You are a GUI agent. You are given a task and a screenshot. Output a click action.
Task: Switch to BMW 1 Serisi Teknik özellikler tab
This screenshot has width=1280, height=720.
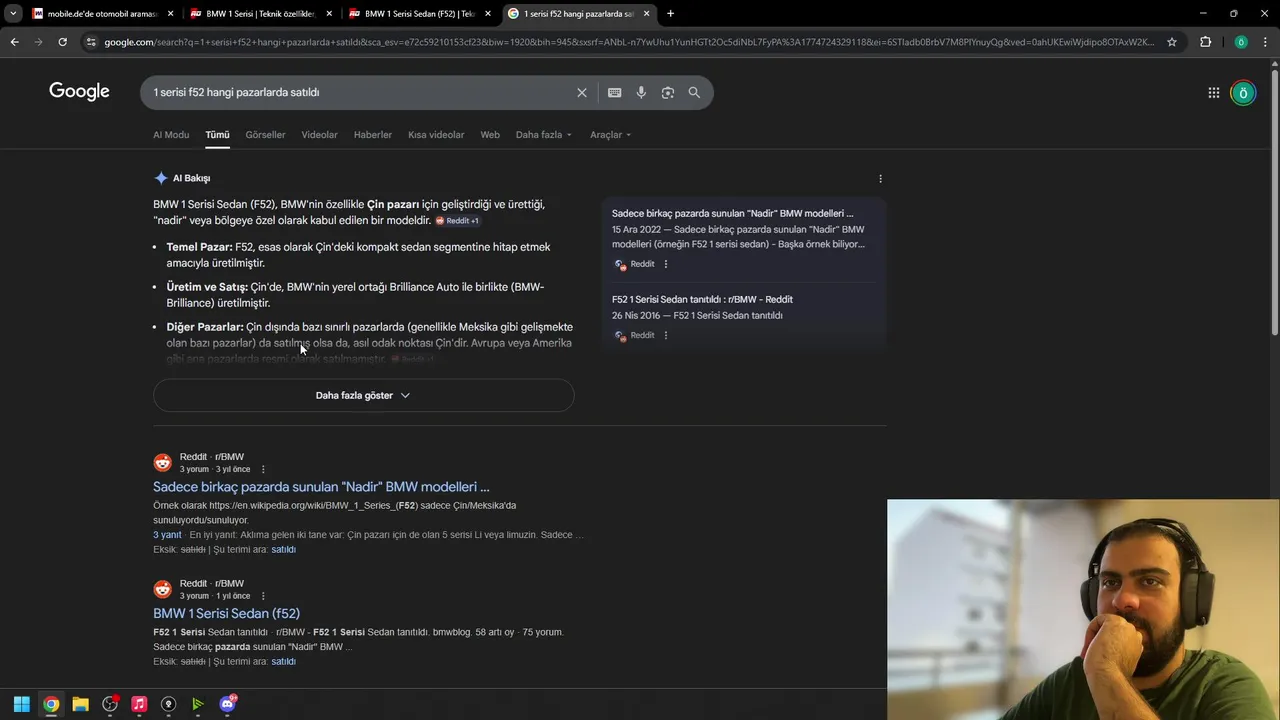coord(260,14)
